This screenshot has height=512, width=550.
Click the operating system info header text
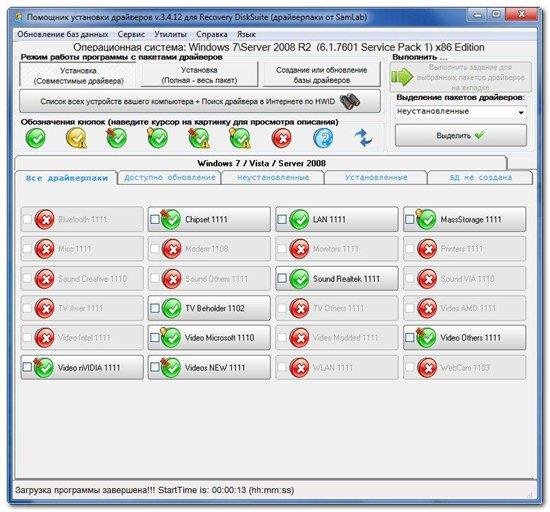point(279,47)
